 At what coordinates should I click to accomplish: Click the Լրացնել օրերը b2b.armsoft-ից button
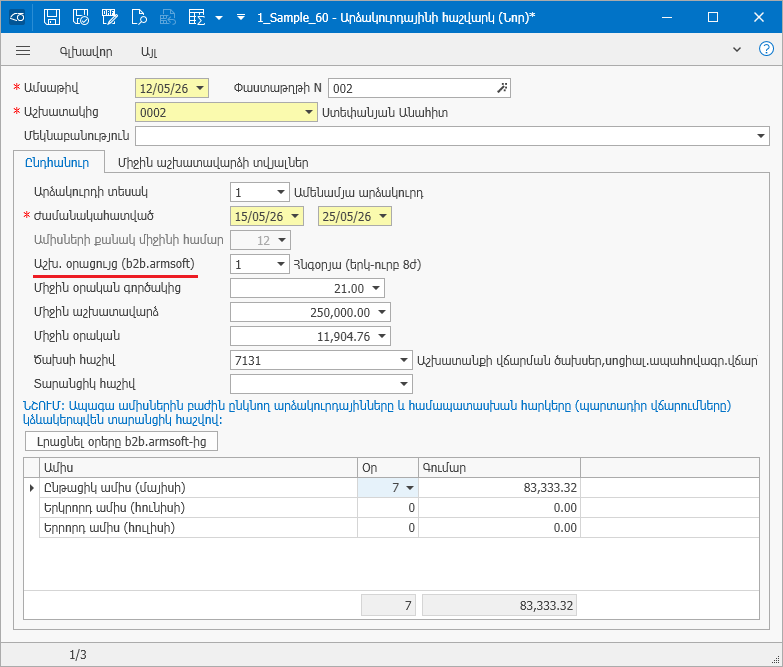[x=121, y=441]
